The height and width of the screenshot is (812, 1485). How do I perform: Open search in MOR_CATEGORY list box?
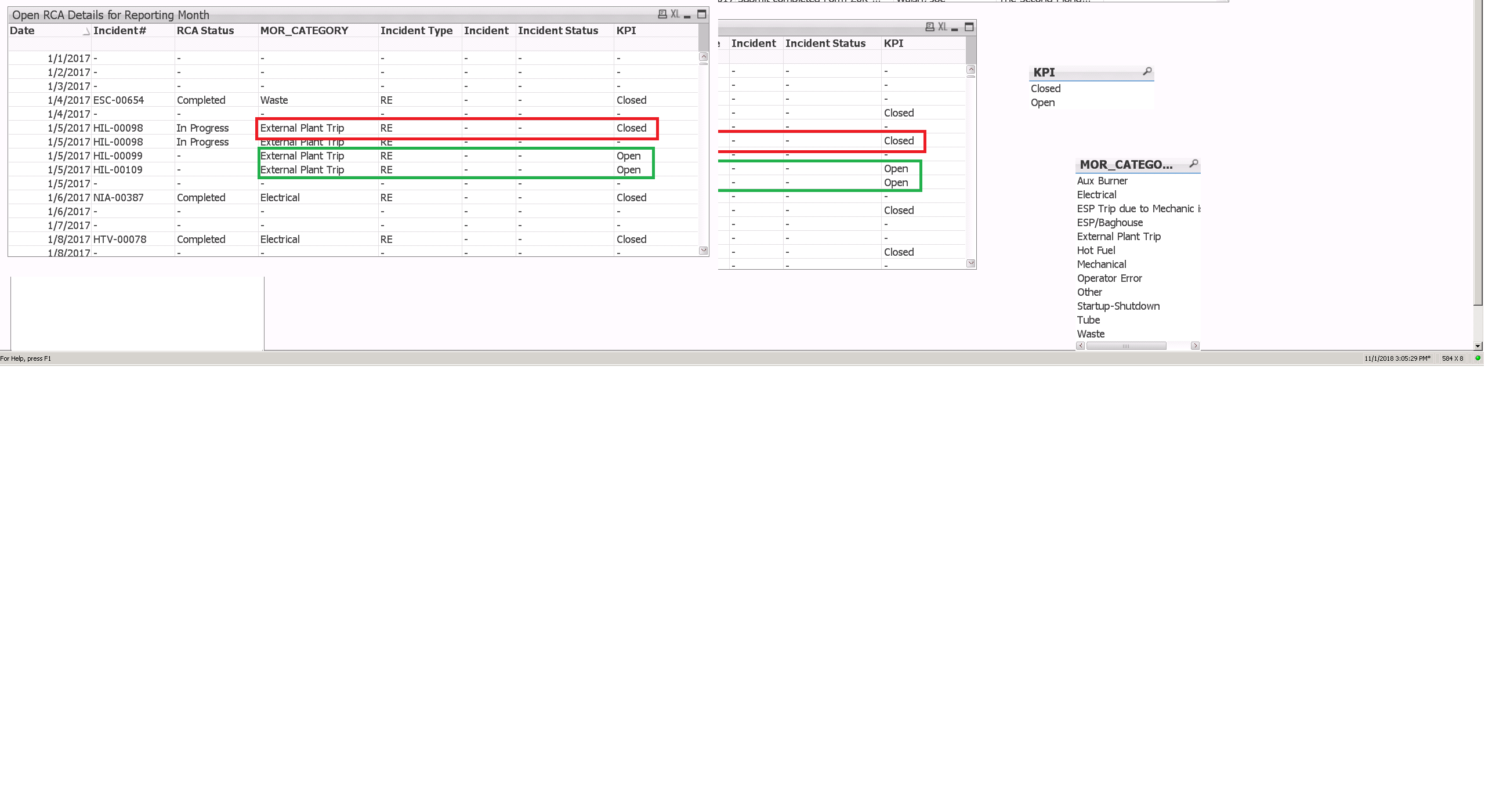coord(1193,164)
